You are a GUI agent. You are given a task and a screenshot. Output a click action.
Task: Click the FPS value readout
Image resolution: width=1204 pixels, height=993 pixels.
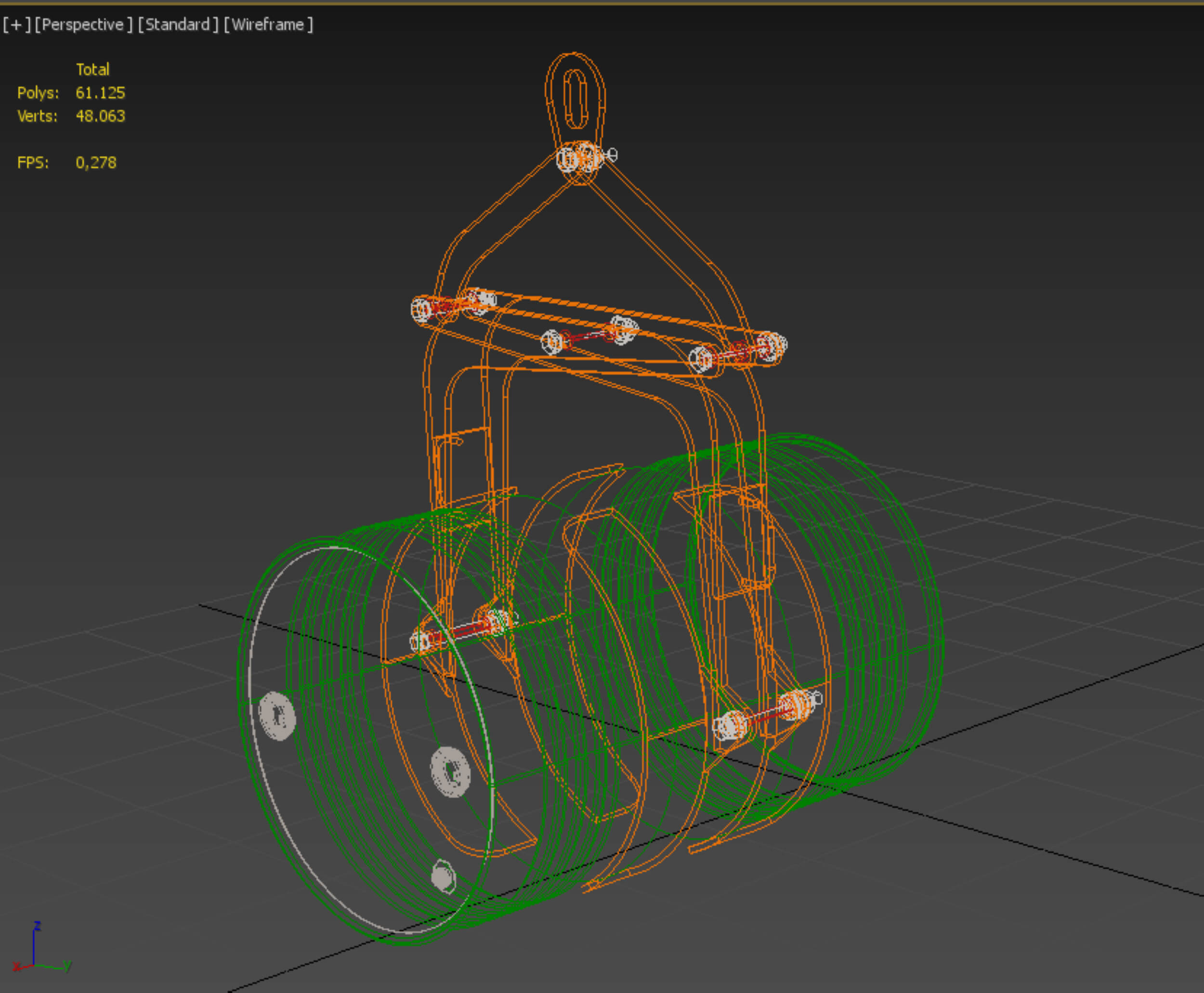(95, 162)
